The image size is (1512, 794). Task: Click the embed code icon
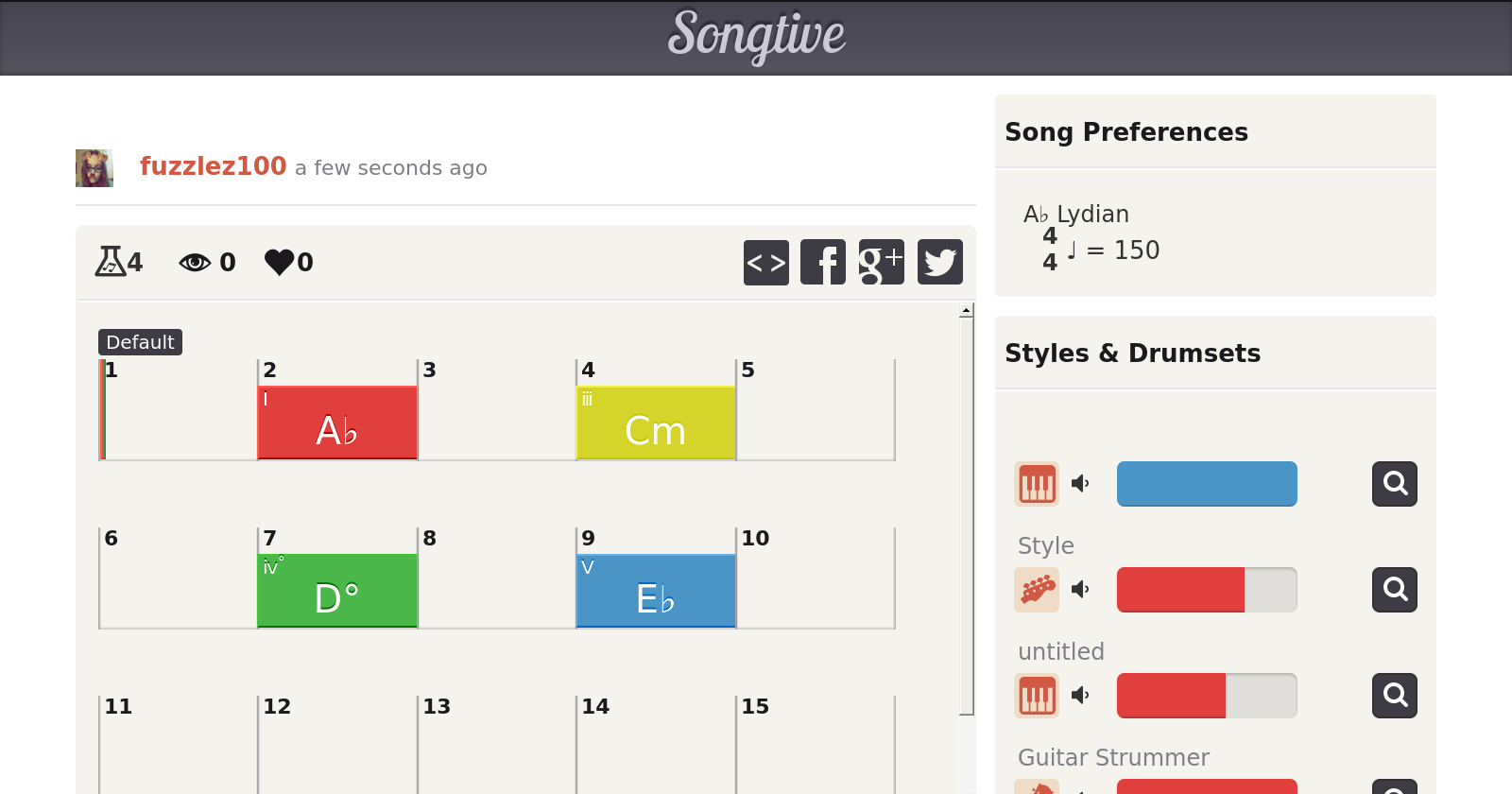coord(765,262)
